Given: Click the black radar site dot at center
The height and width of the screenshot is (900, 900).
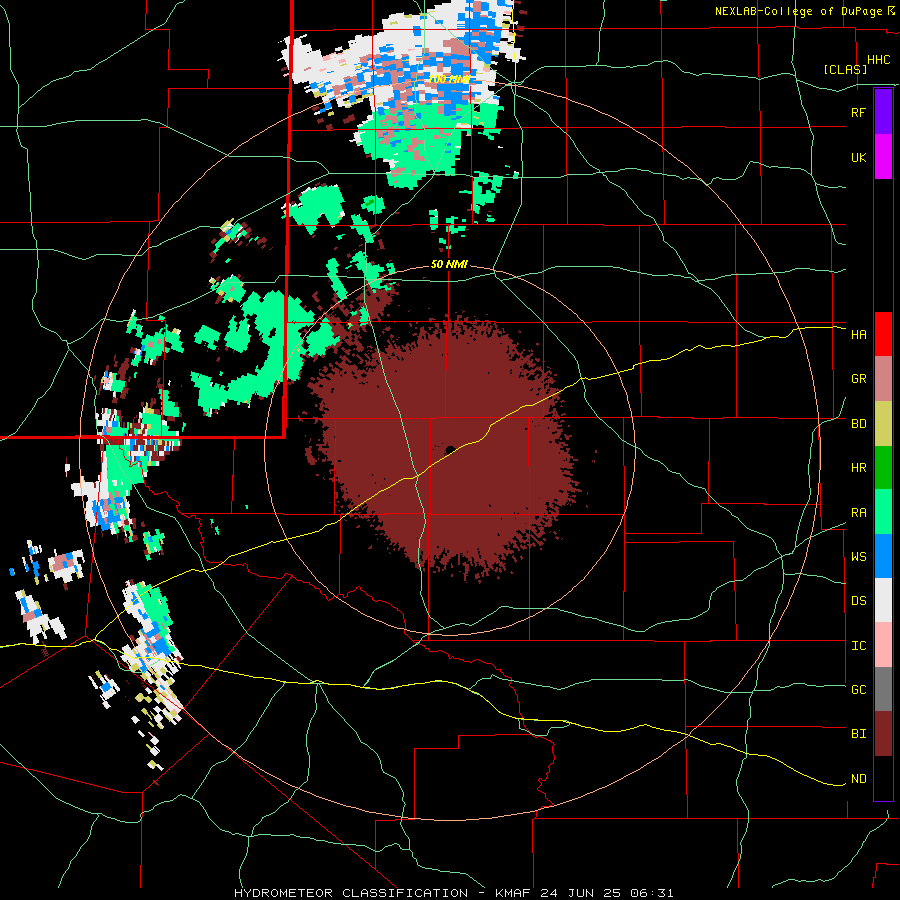Looking at the screenshot, I should (x=450, y=449).
